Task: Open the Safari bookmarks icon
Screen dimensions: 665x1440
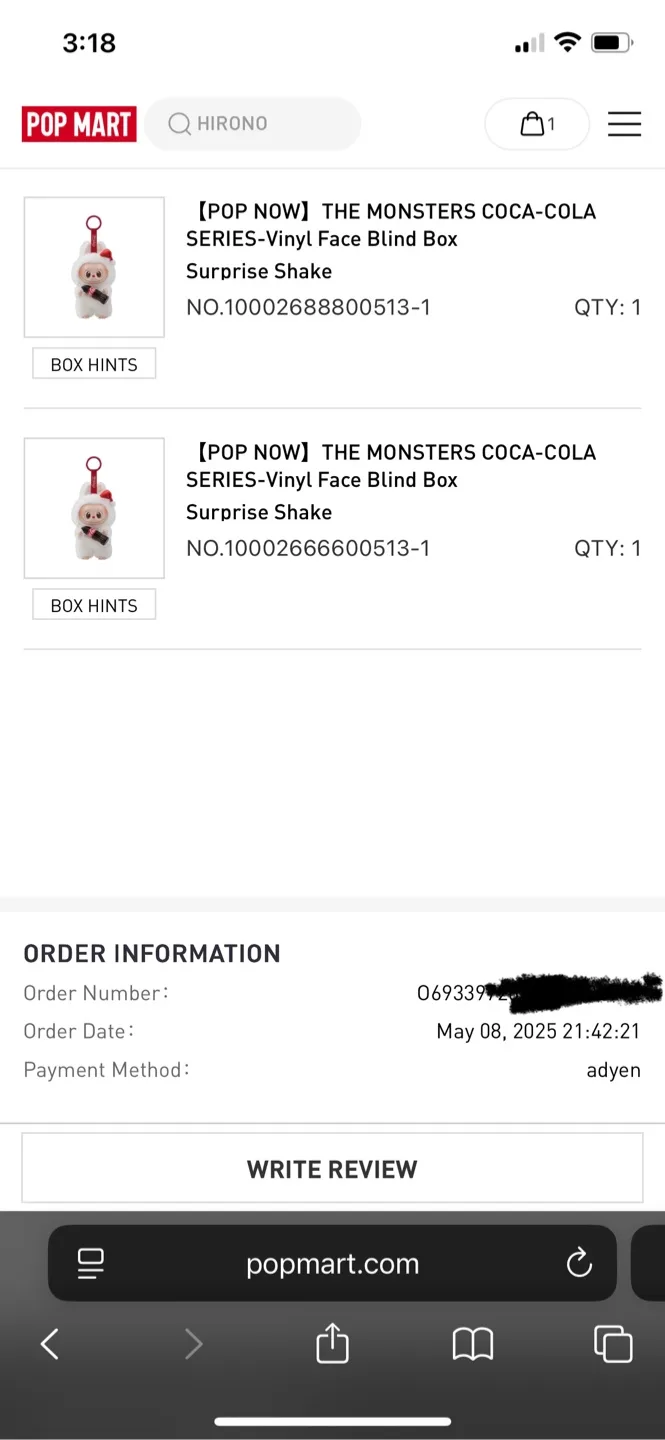Action: click(472, 1343)
